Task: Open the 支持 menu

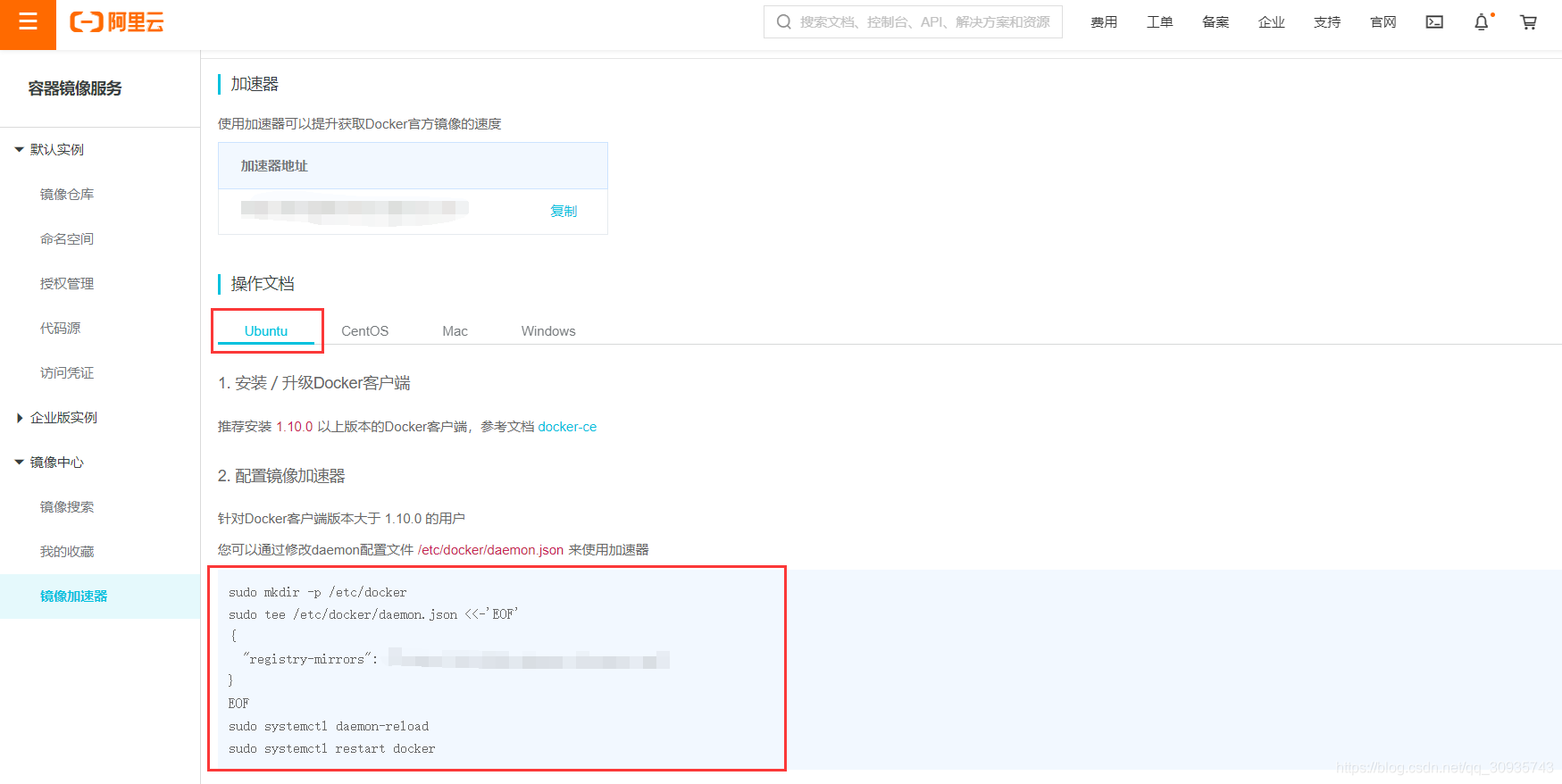Action: tap(1327, 22)
